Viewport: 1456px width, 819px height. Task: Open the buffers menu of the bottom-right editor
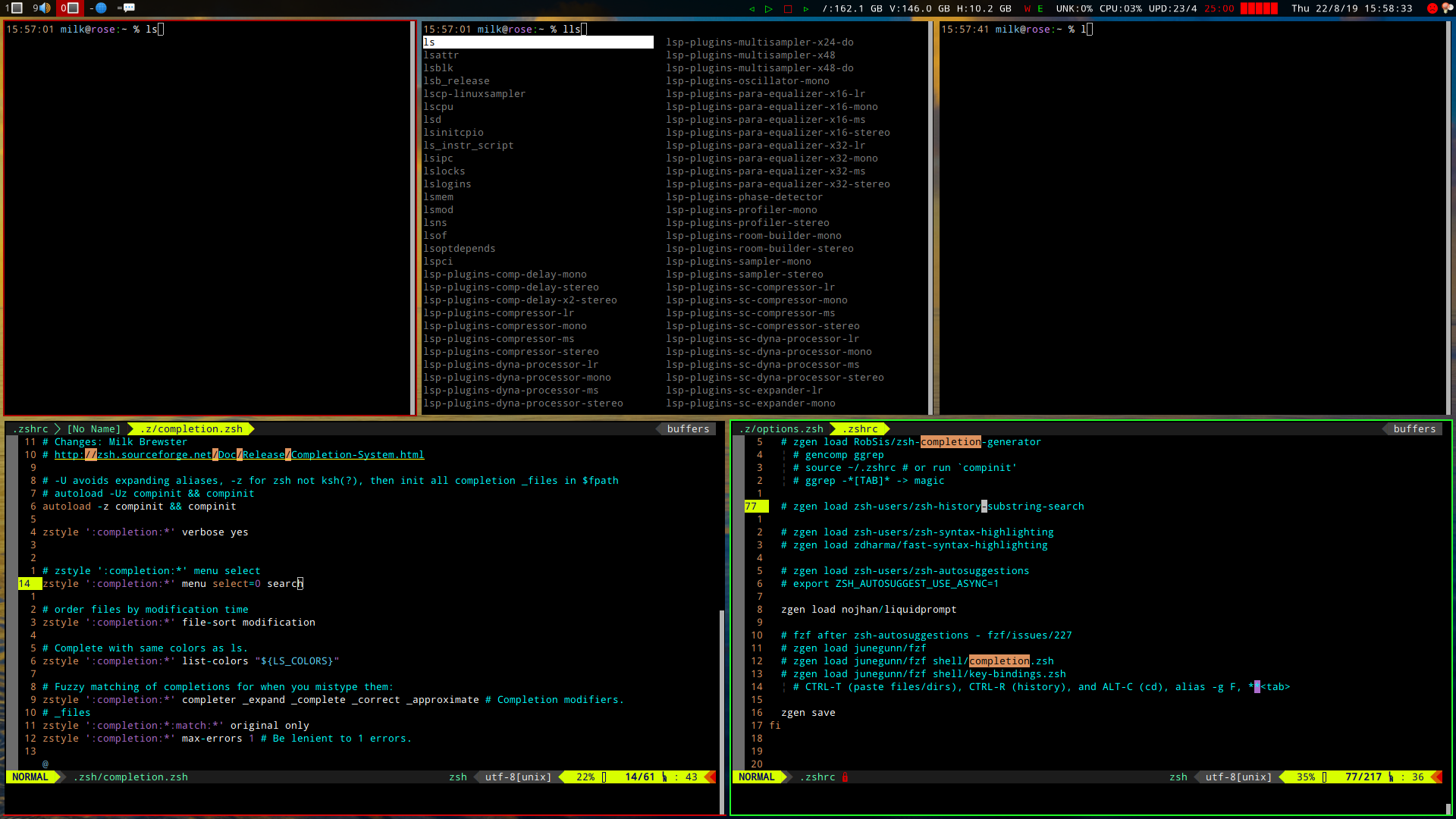pos(1414,428)
